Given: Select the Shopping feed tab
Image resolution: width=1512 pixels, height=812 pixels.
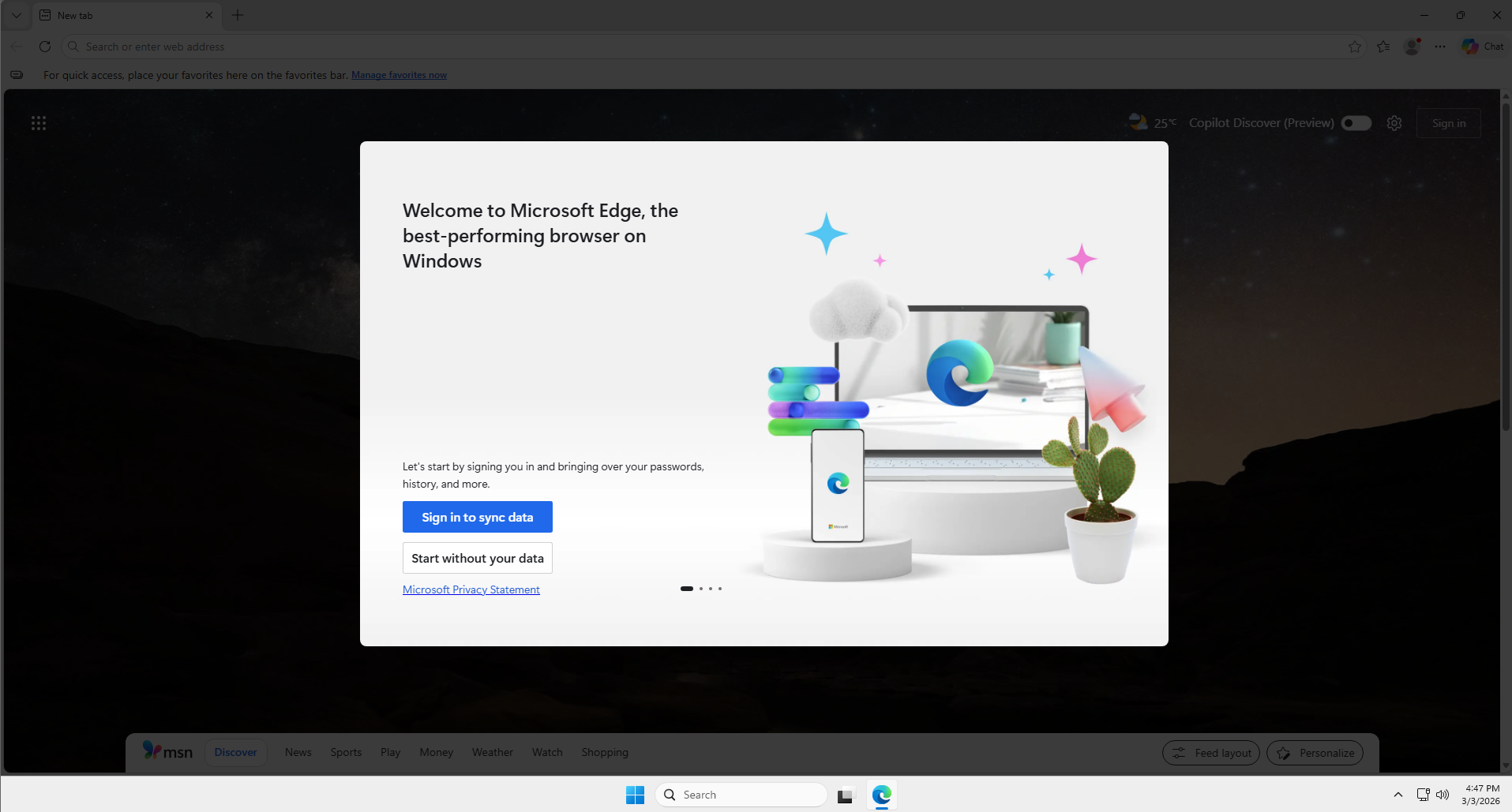Looking at the screenshot, I should coord(605,752).
